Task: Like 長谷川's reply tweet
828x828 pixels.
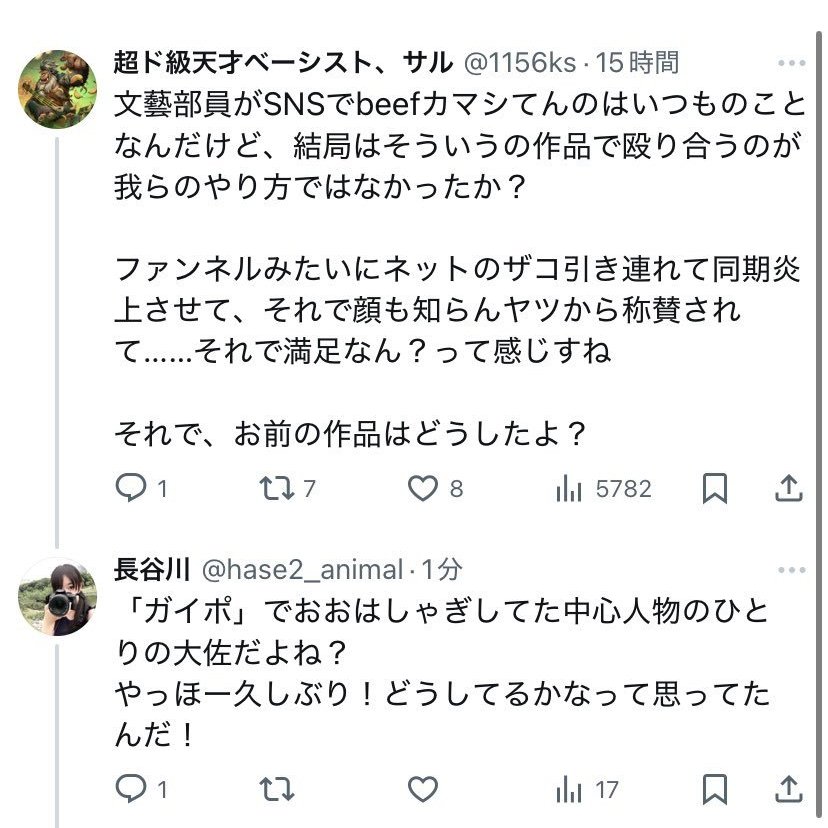Action: [x=424, y=790]
